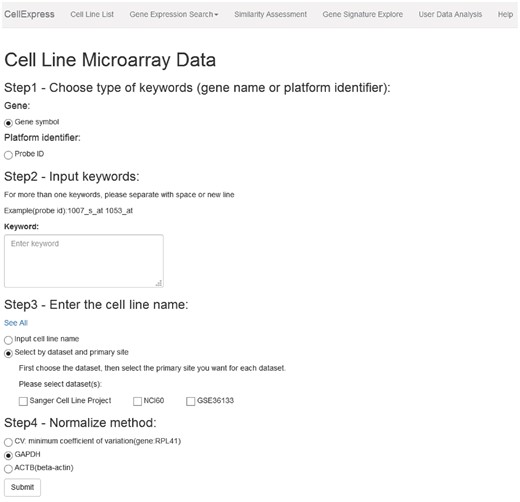520x502 pixels.
Task: Select the Probe ID radio button
Action: (x=8, y=155)
